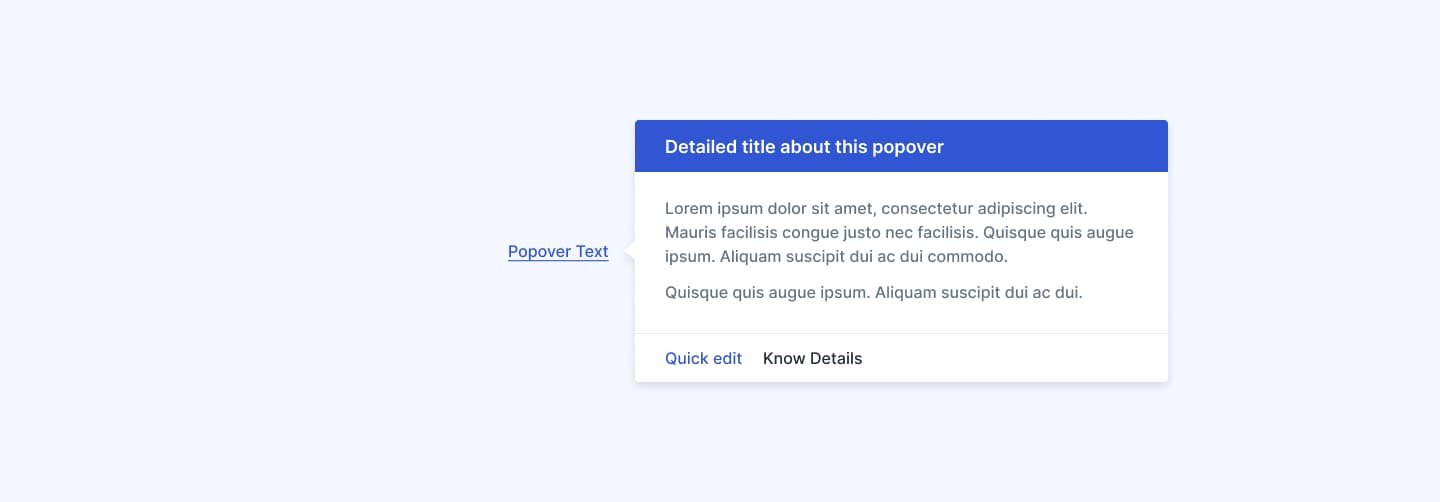Click empty page background left of the link
The height and width of the screenshot is (502, 1440).
[300, 252]
